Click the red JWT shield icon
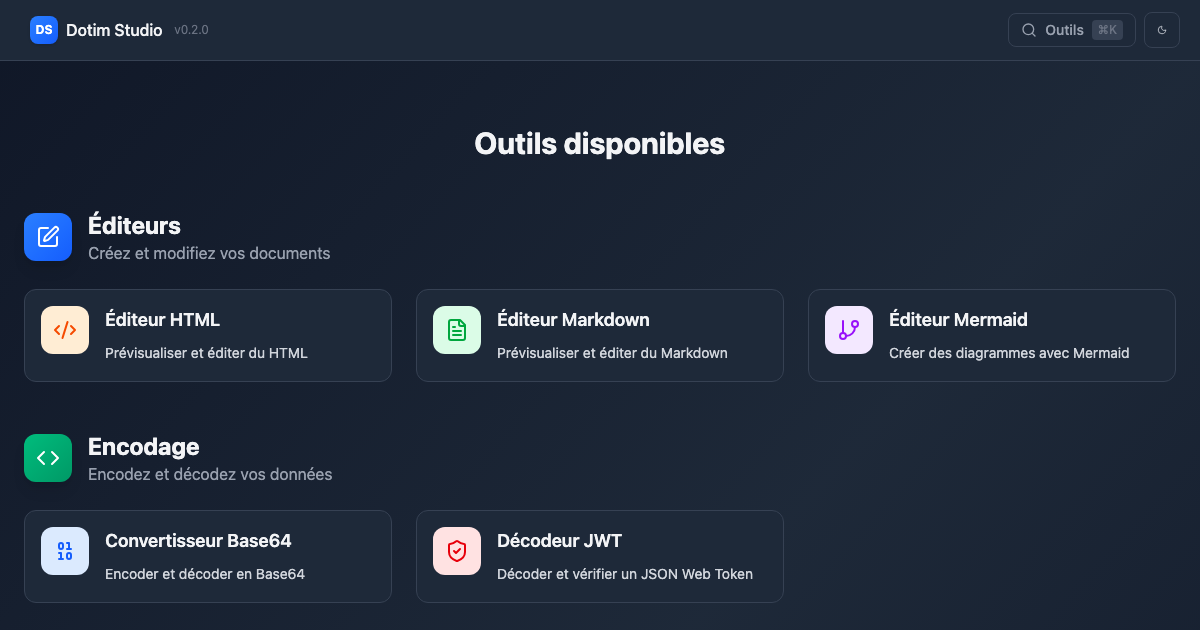Image resolution: width=1200 pixels, height=630 pixels. coord(457,551)
